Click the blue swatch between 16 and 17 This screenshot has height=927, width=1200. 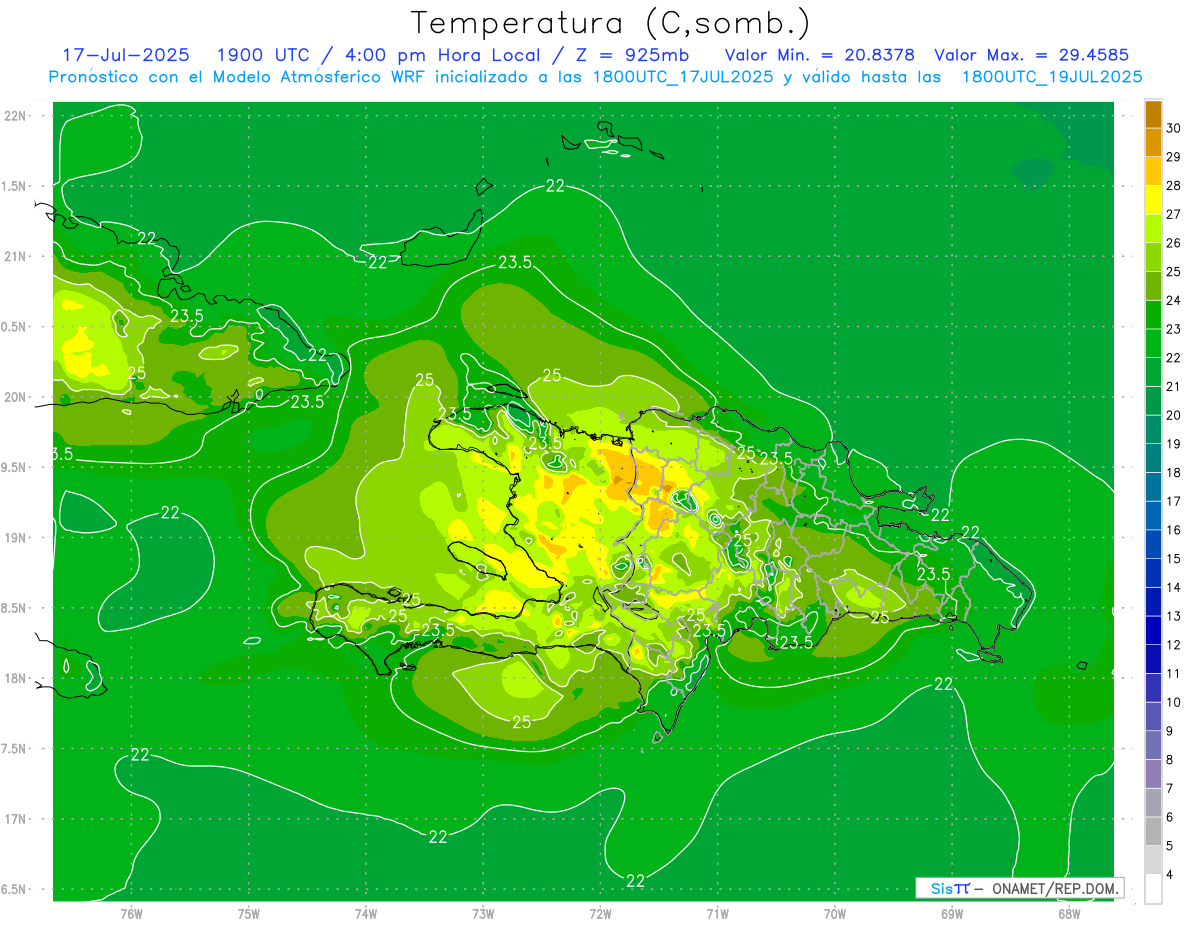point(1153,516)
